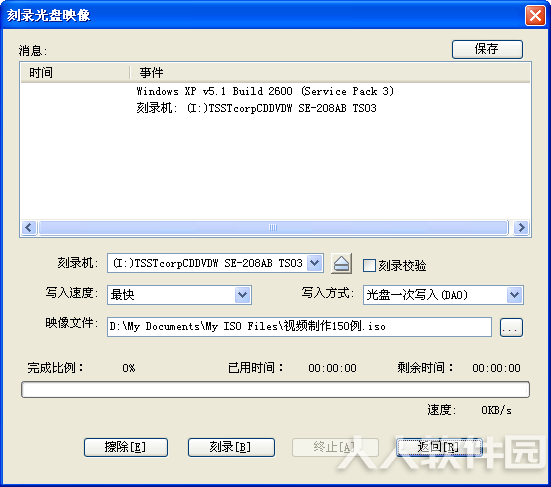Click the 事件 column header
Screen dimensions: 551x487
pos(330,73)
